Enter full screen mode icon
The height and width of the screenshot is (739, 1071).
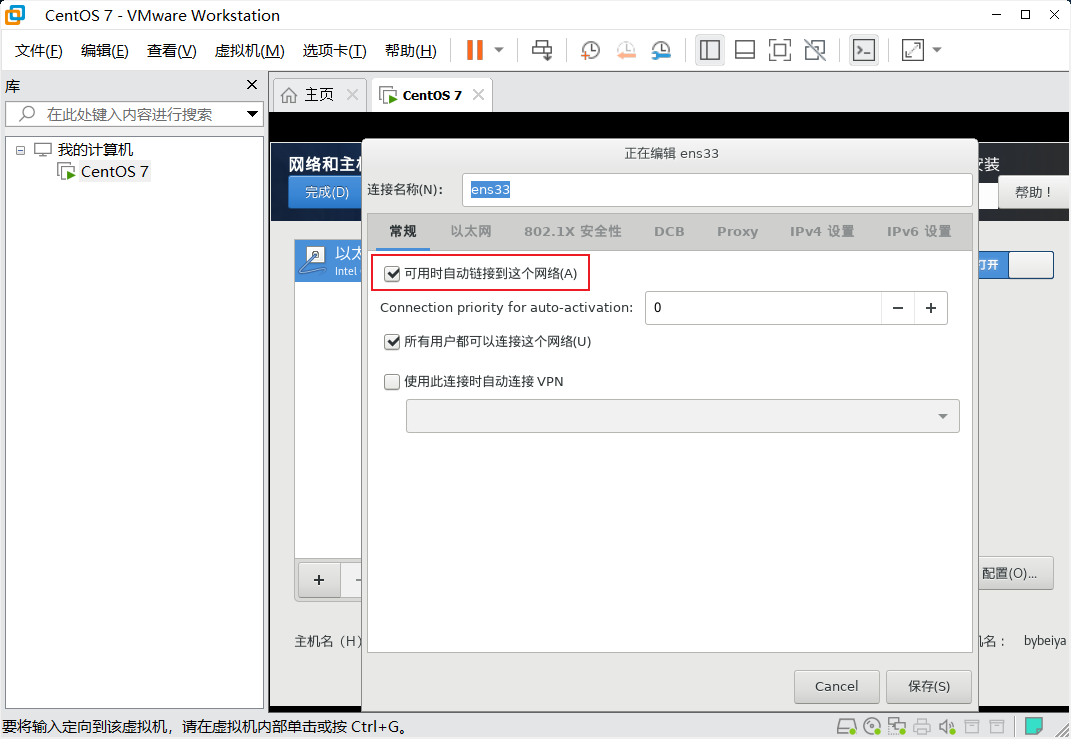(779, 50)
